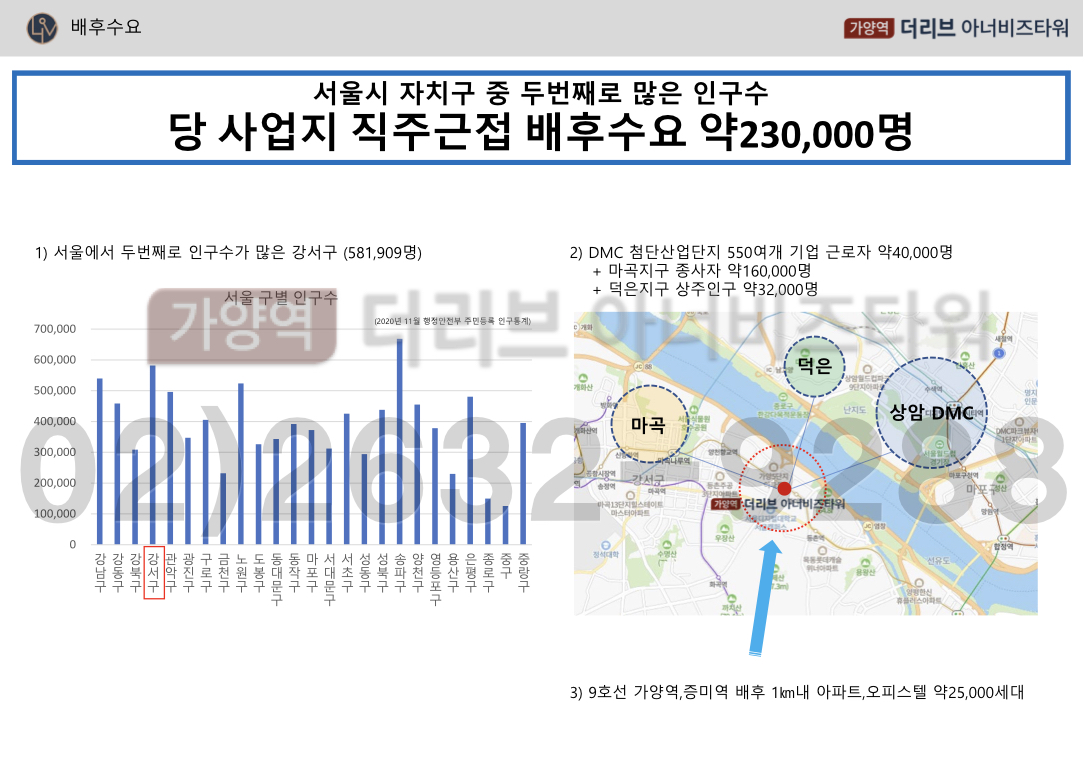Click the 상암 DMC circle on the map

[931, 413]
